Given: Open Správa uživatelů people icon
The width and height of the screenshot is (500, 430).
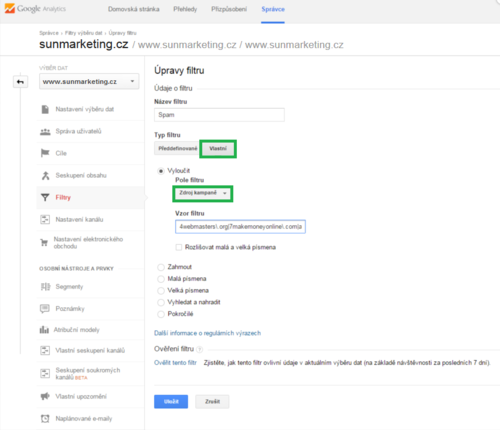Looking at the screenshot, I should tap(45, 131).
